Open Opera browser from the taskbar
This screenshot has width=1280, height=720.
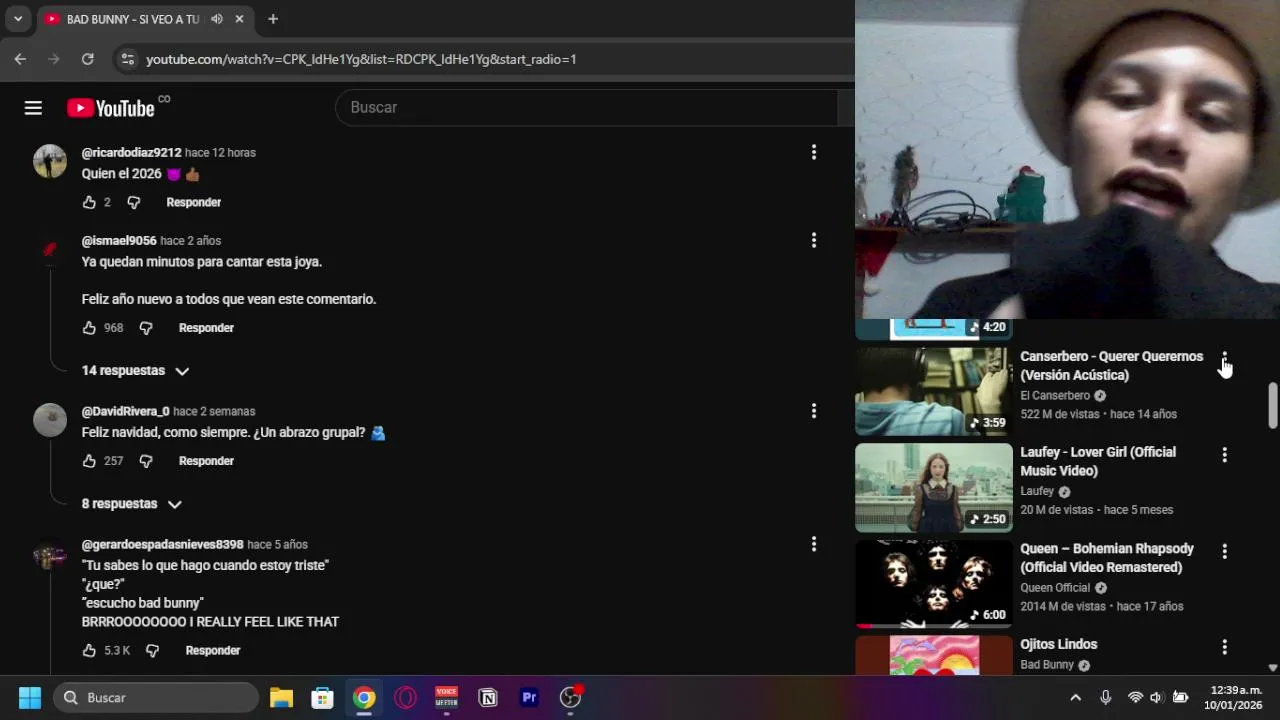(x=405, y=697)
